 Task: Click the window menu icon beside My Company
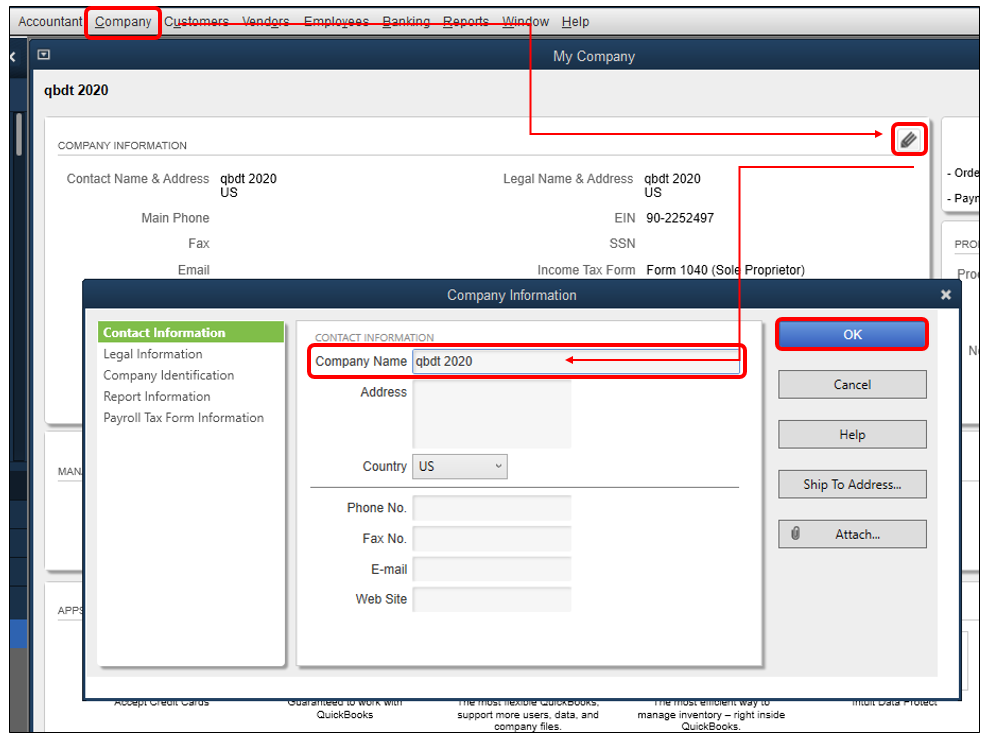tap(43, 55)
